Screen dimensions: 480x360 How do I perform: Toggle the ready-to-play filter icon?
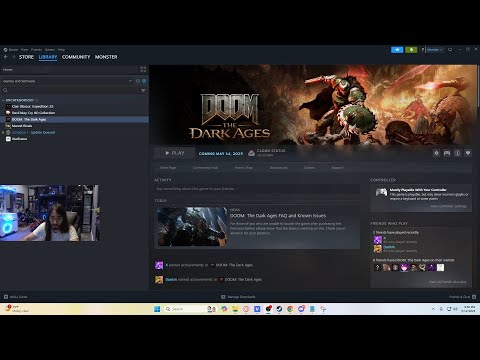tap(144, 81)
